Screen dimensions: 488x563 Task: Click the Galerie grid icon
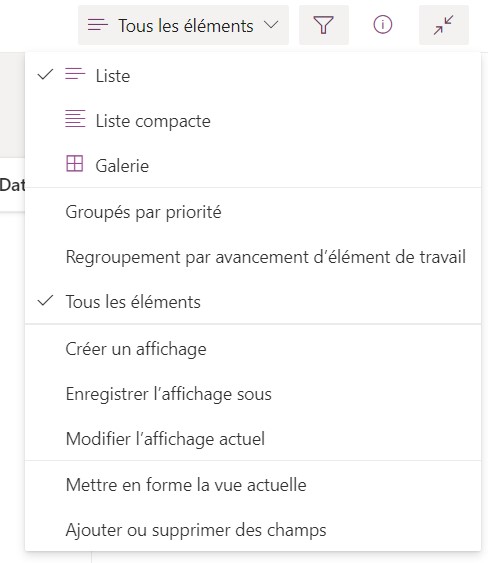[75, 164]
